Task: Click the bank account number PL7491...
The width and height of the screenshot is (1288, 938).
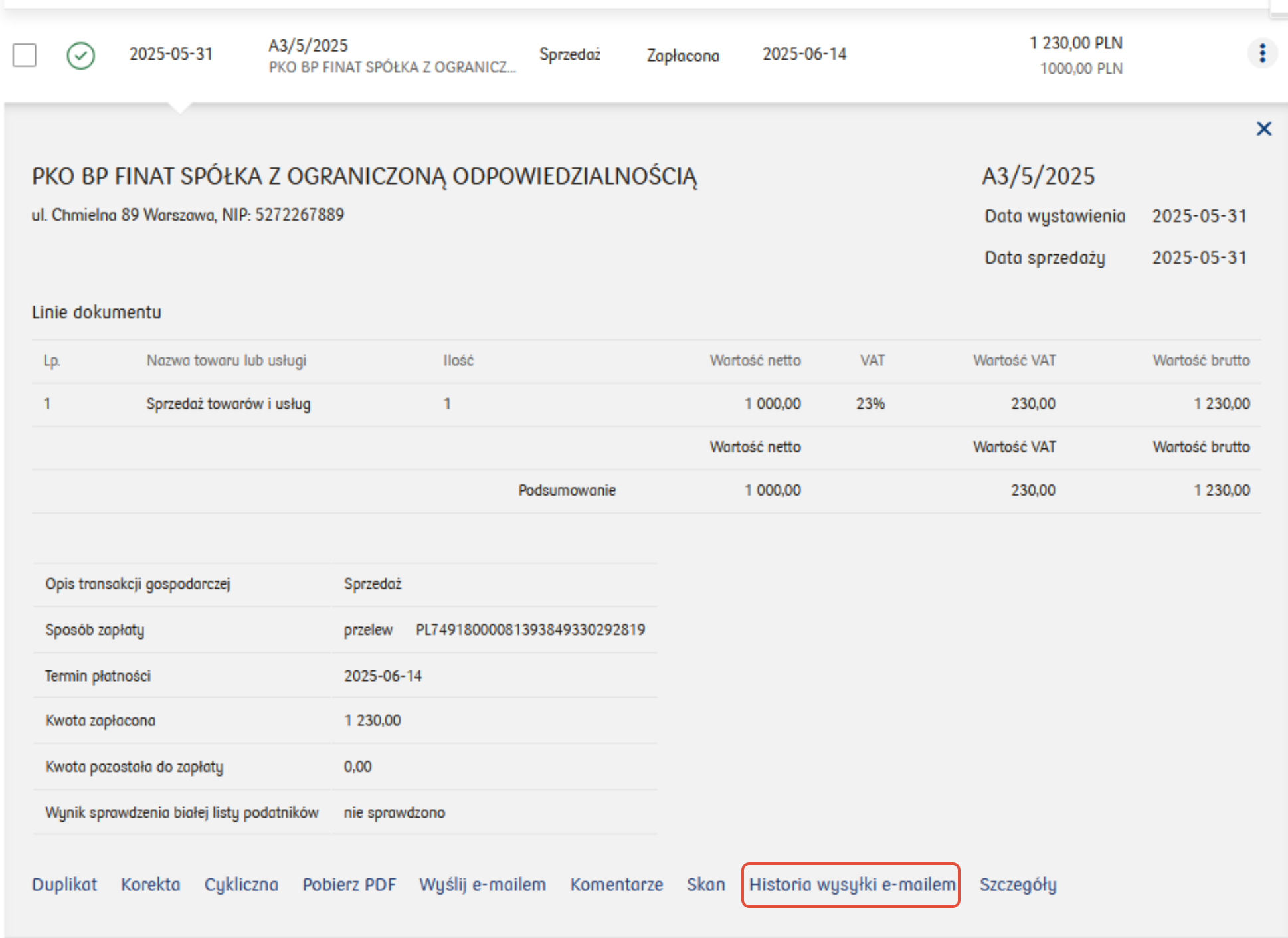Action: tap(530, 629)
